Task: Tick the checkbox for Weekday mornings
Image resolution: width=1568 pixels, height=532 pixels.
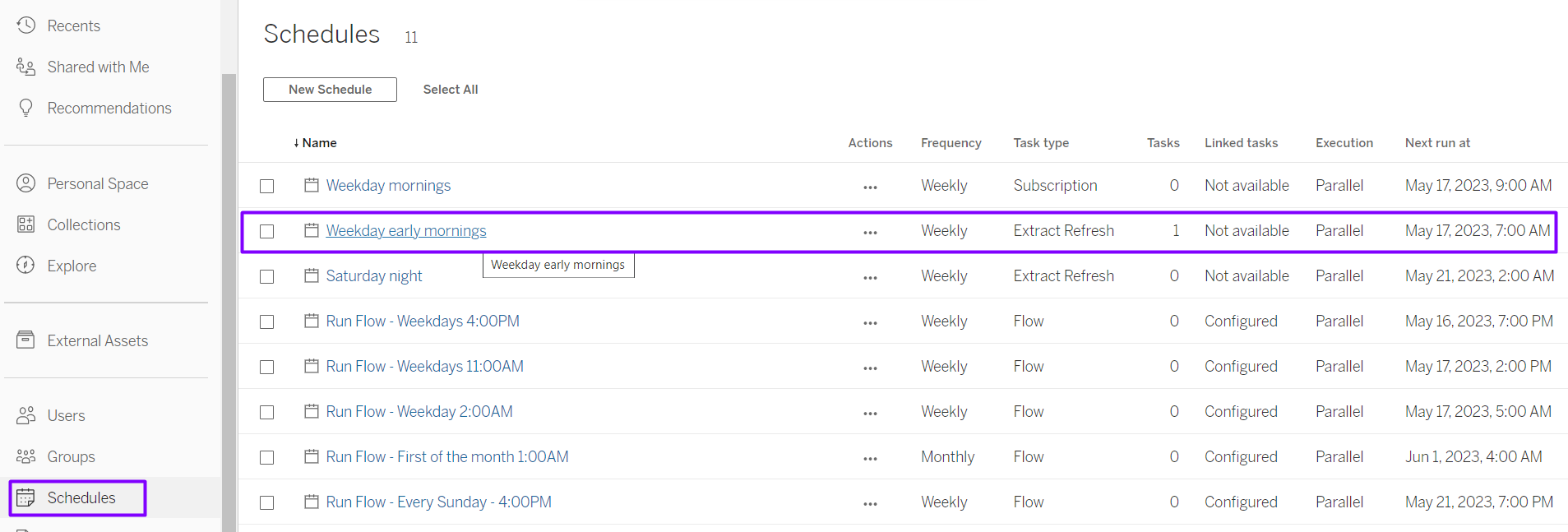Action: pos(267,186)
